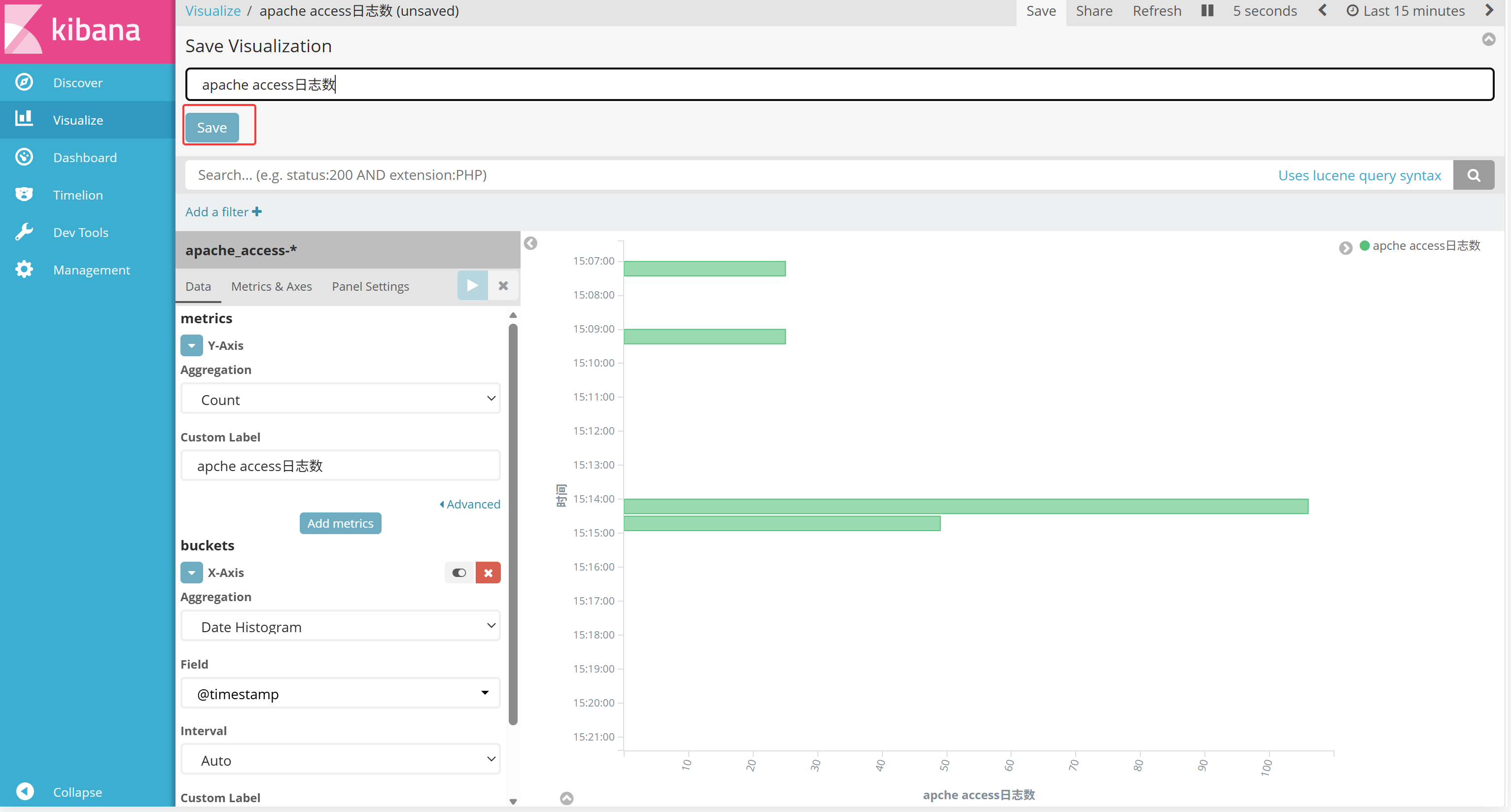
Task: Click the Dashboard gauge icon
Action: coord(24,157)
